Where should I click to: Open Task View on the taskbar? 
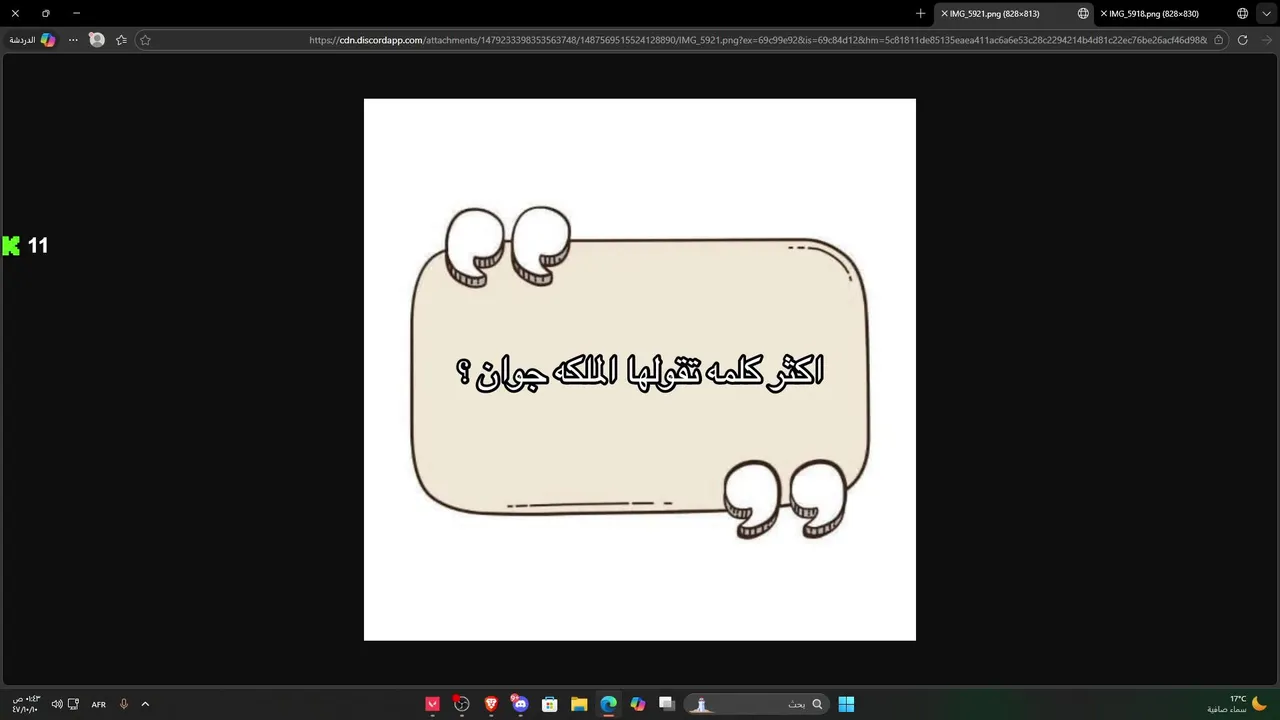(x=667, y=704)
